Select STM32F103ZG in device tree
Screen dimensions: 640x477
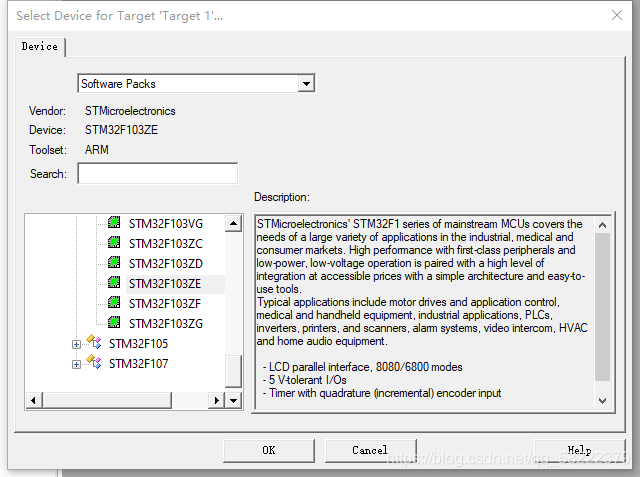point(166,324)
